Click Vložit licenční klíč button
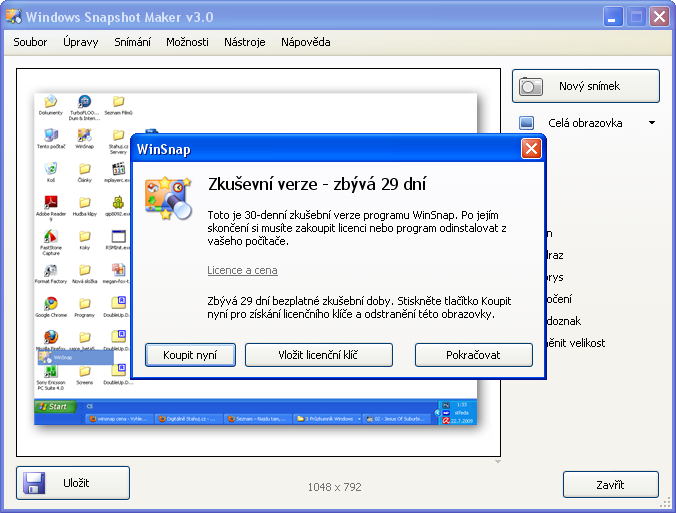The height and width of the screenshot is (513, 676). [319, 355]
